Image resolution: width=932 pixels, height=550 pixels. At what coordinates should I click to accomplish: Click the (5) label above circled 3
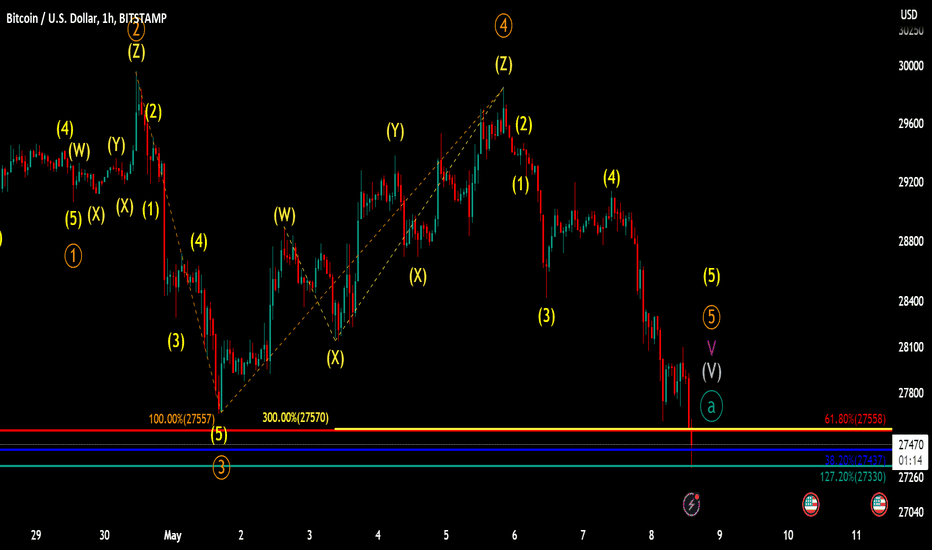(219, 435)
